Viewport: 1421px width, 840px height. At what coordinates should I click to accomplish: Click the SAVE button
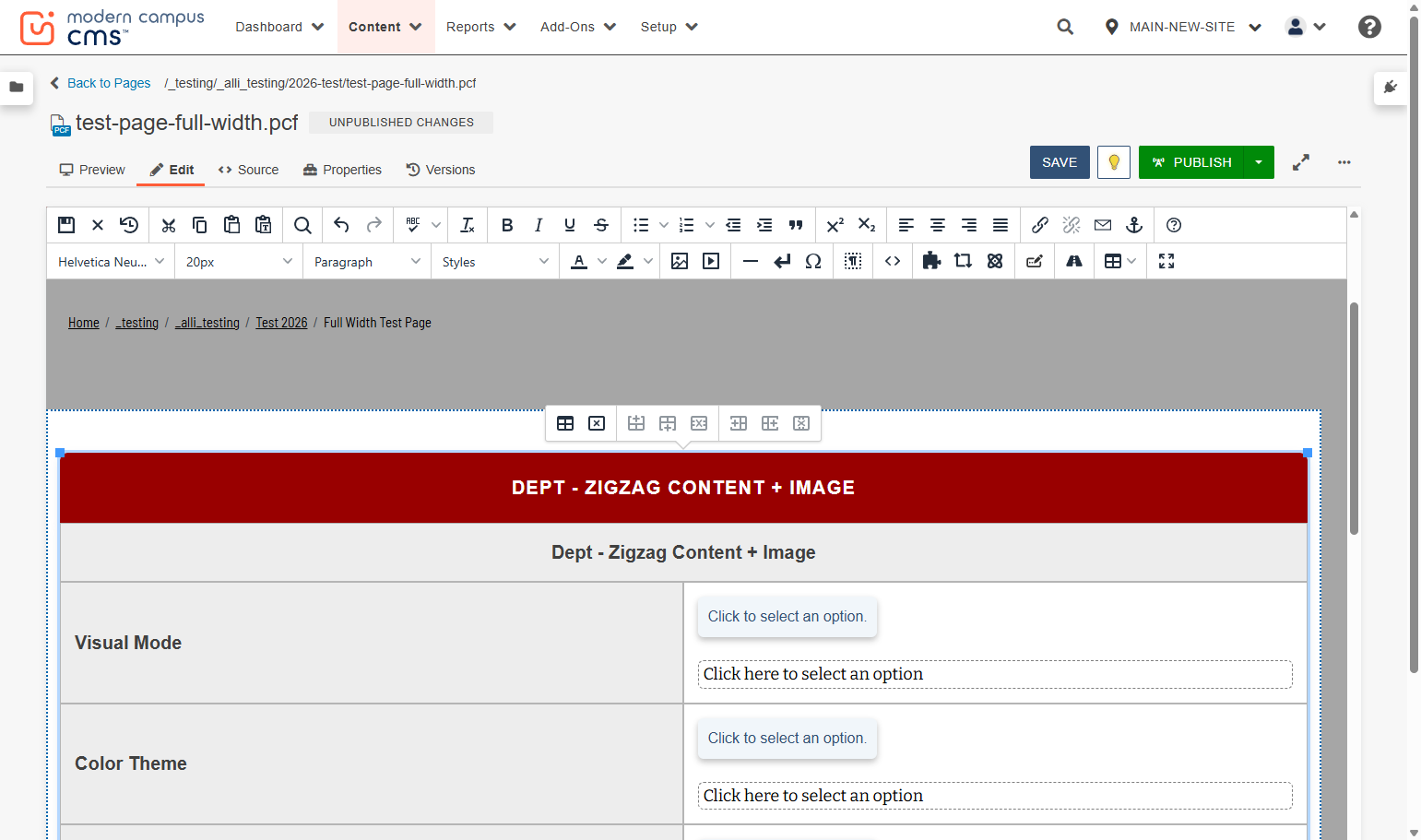(1060, 162)
